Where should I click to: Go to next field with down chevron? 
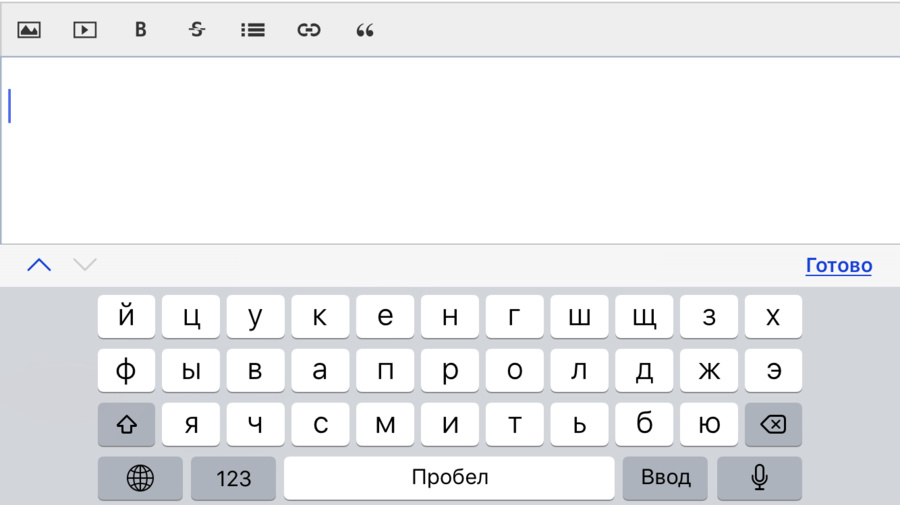click(x=85, y=265)
